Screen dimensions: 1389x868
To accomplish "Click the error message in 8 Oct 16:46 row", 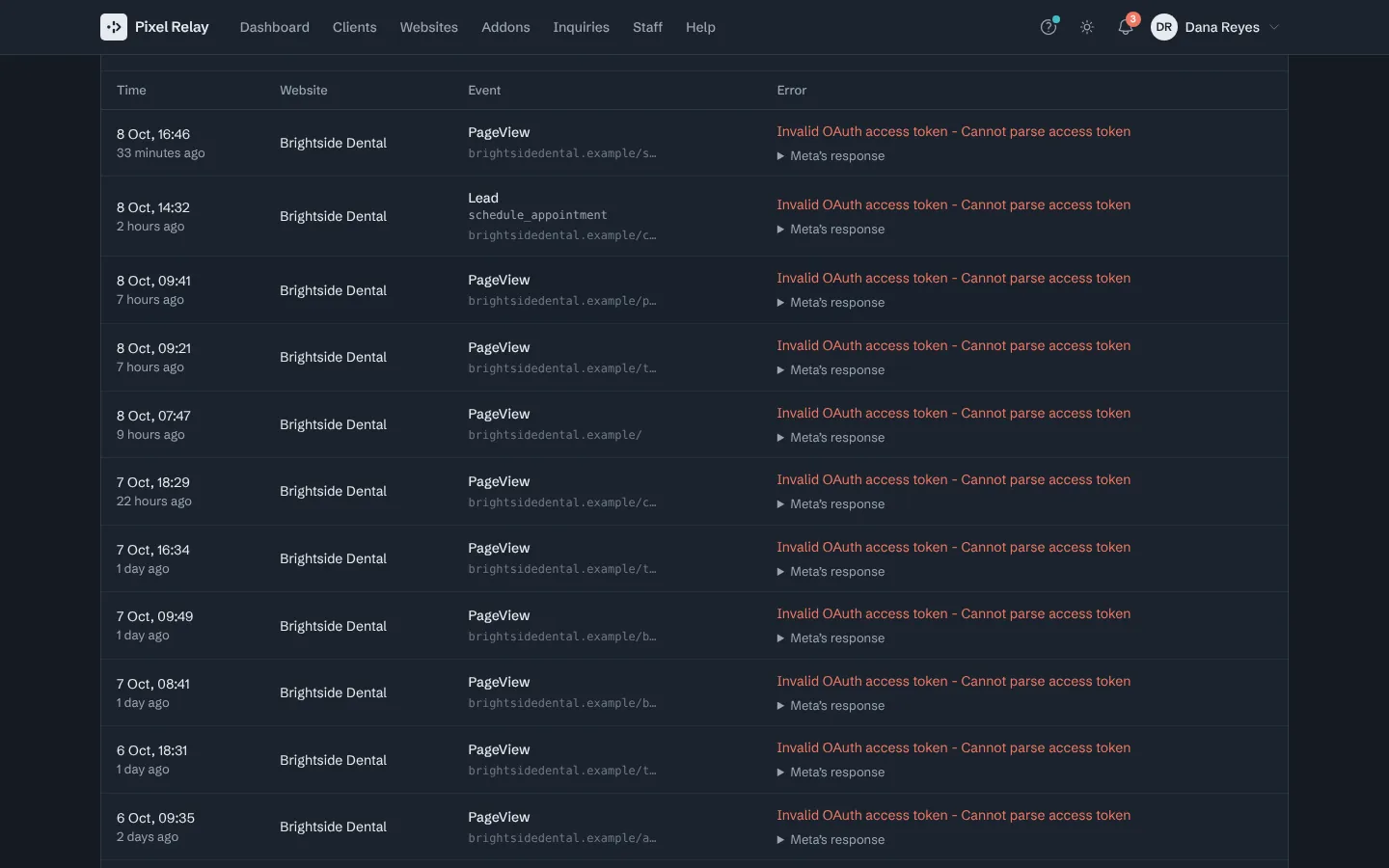I will pyautogui.click(x=954, y=131).
